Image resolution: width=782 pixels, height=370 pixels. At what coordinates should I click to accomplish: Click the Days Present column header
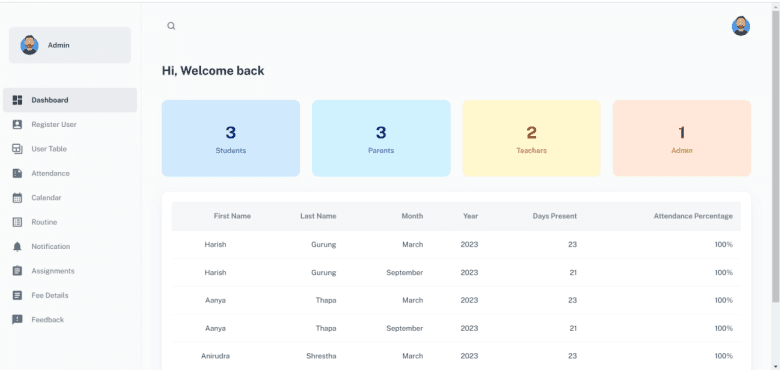555,216
